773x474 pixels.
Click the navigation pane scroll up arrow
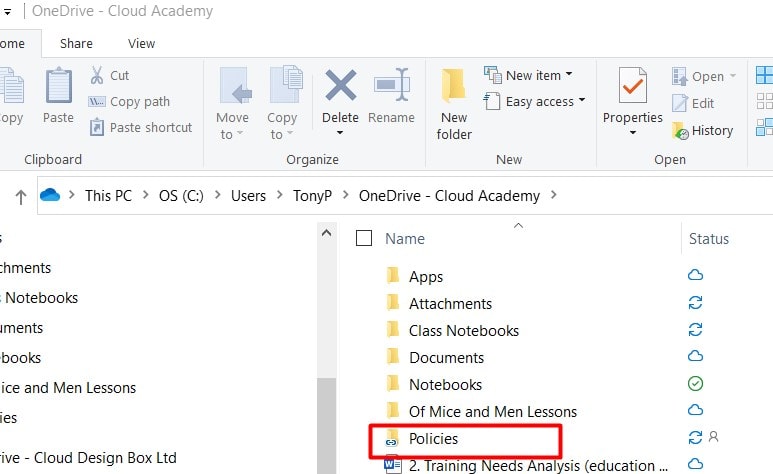[x=326, y=233]
